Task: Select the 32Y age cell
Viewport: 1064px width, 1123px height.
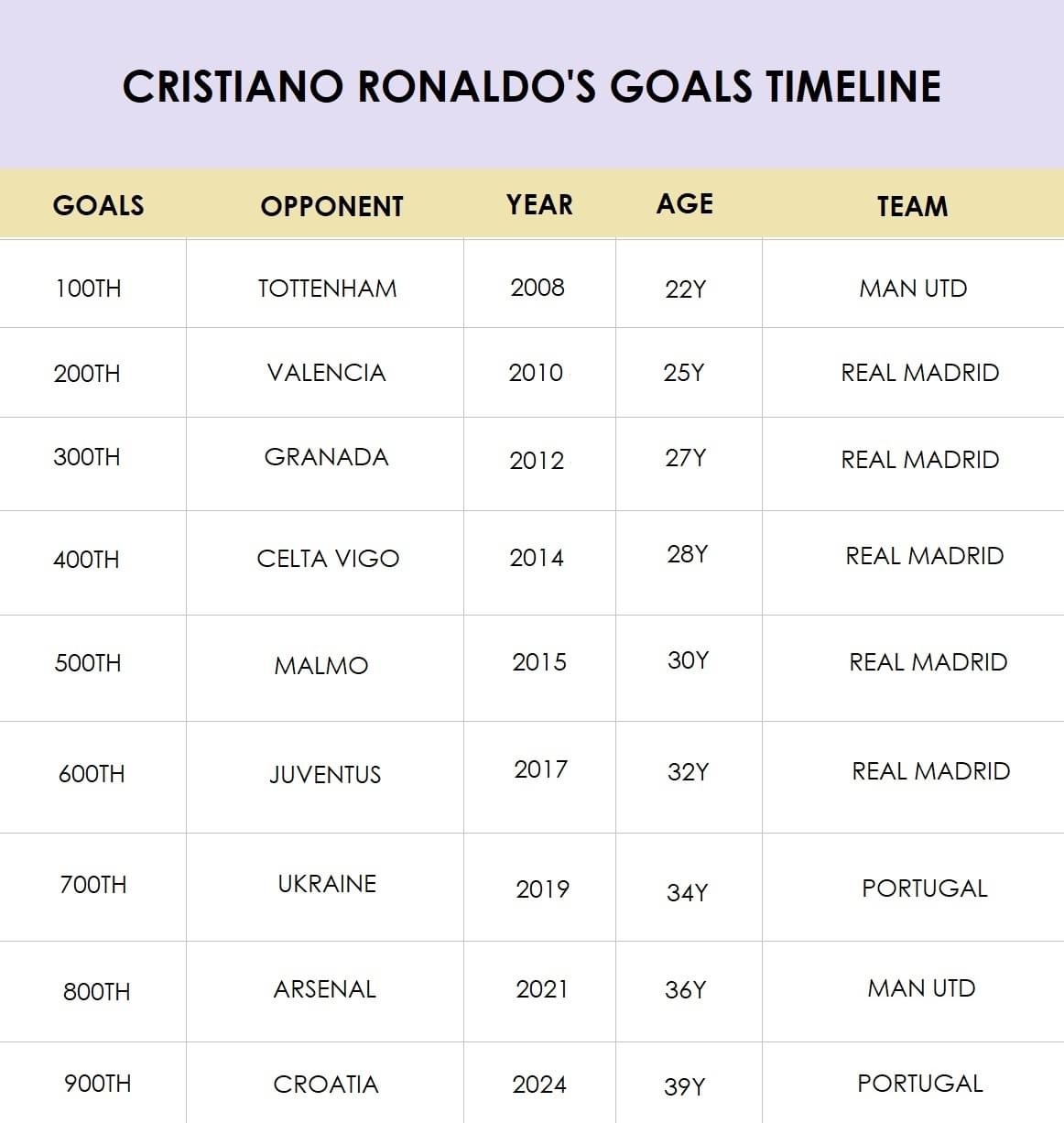Action: (x=688, y=772)
